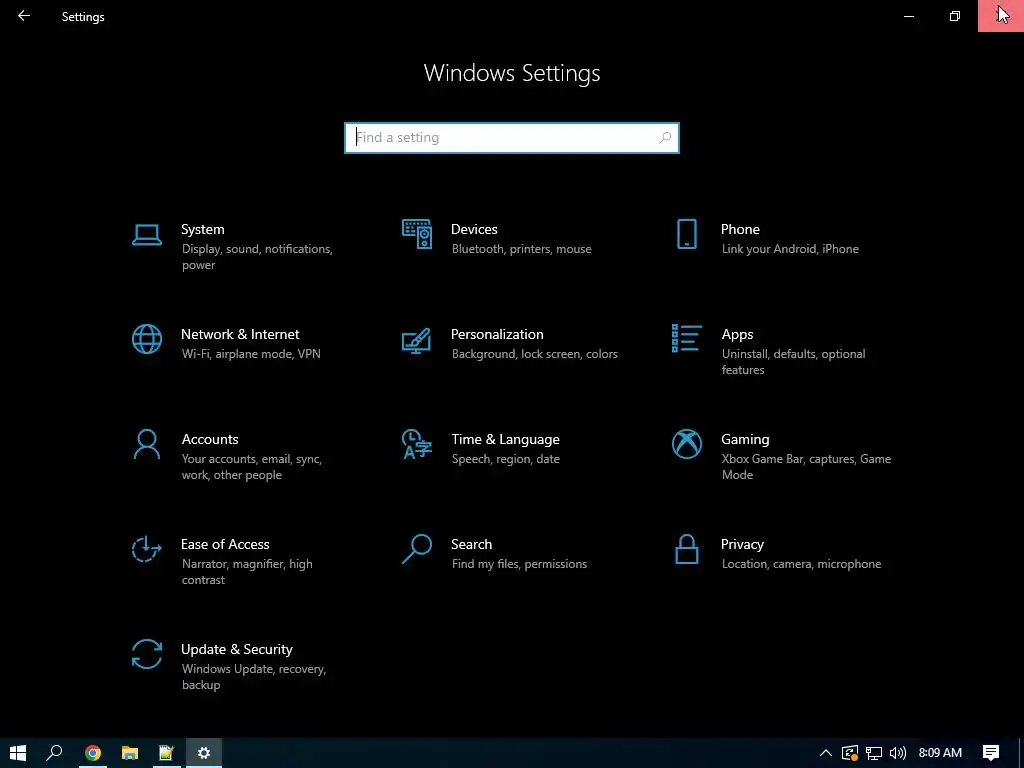
Task: Click 'Xbox Game Bar, captures, Game Mode' text
Action: point(806,467)
